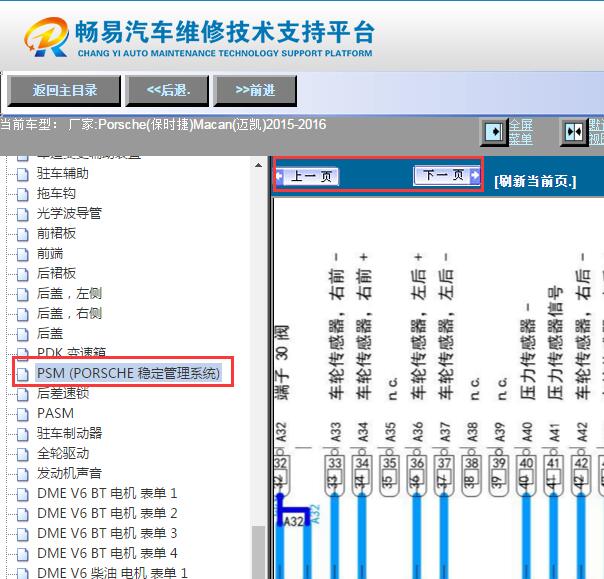
Task: Click the full-screen menu arrow icon
Action: click(494, 132)
